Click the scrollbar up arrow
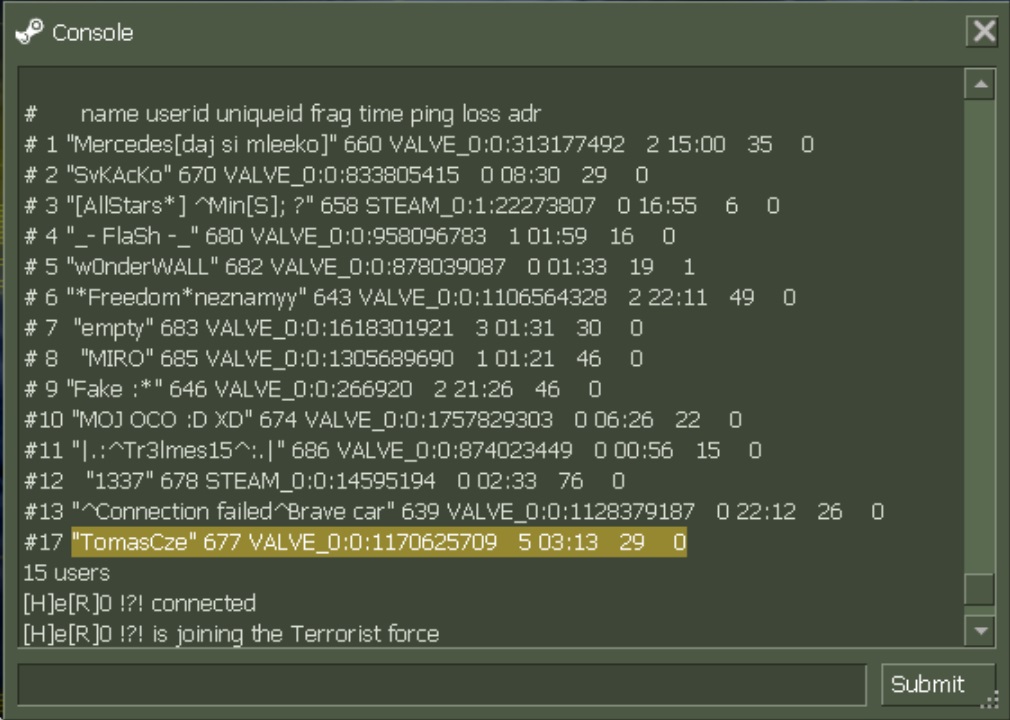The width and height of the screenshot is (1010, 720). pos(979,86)
